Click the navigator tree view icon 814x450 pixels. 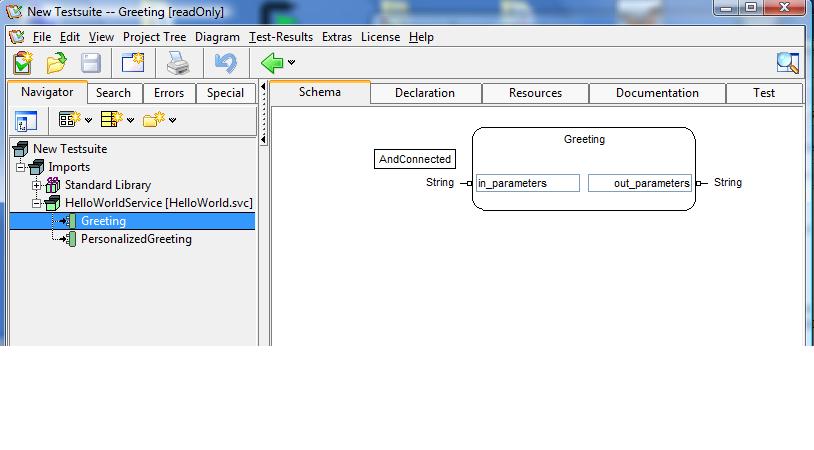click(x=25, y=121)
